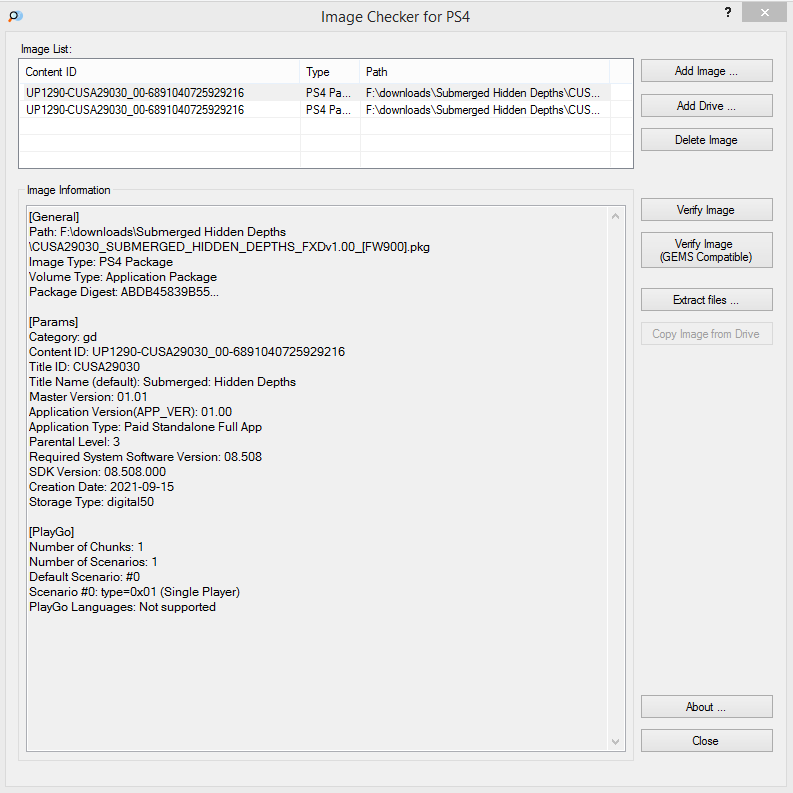Screen dimensions: 793x793
Task: Click the Close button at bottom
Action: click(707, 740)
